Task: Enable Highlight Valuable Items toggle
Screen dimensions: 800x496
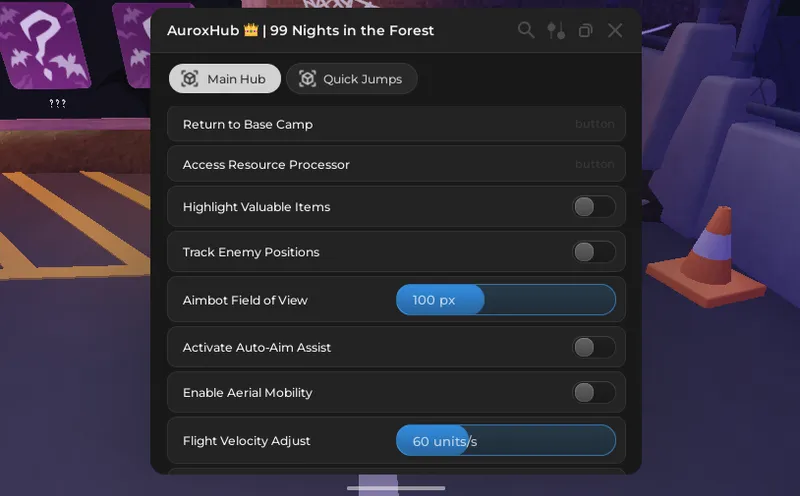Action: pyautogui.click(x=593, y=207)
